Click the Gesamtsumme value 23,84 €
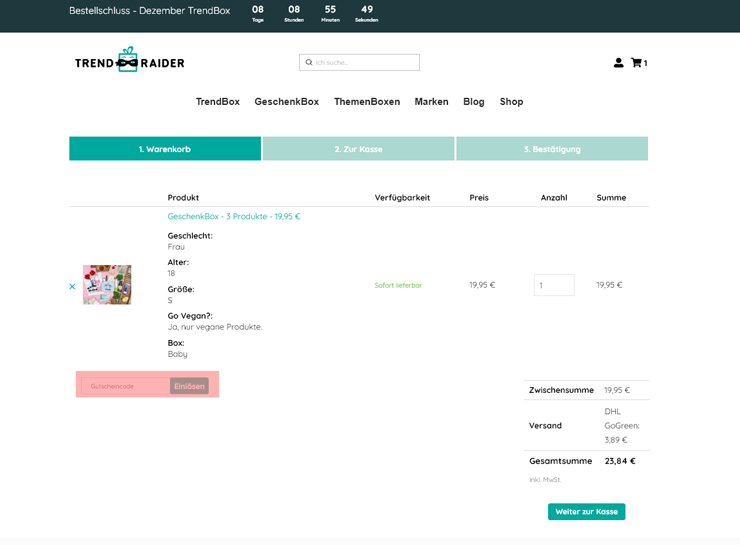Screen dimensions: 740x545 tap(620, 461)
